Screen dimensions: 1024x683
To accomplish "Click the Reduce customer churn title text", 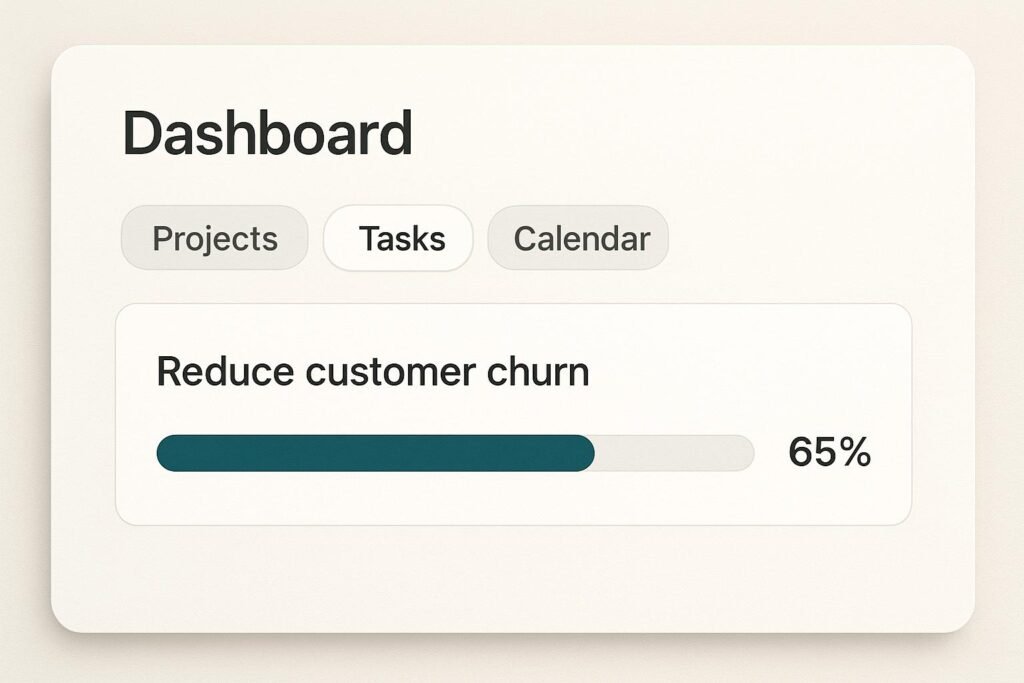I will click(x=371, y=371).
